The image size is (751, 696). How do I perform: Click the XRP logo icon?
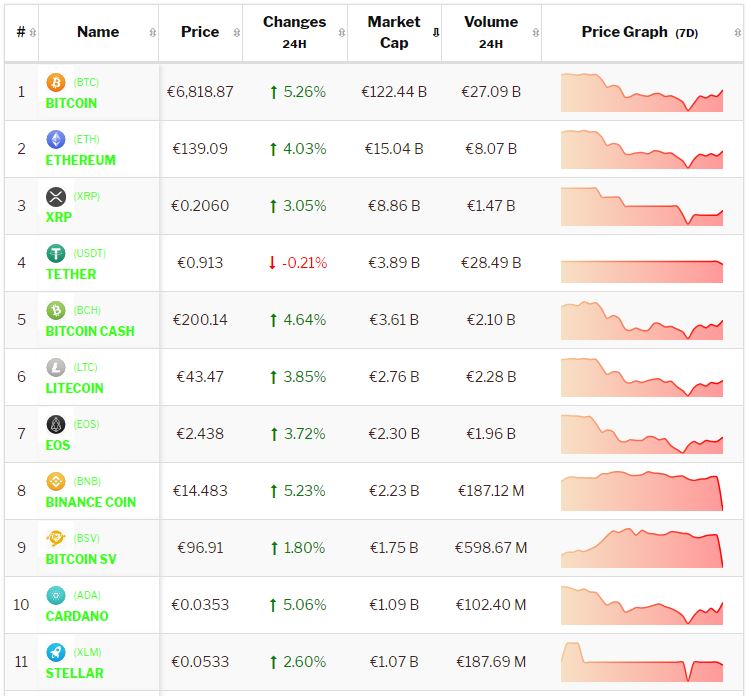56,196
